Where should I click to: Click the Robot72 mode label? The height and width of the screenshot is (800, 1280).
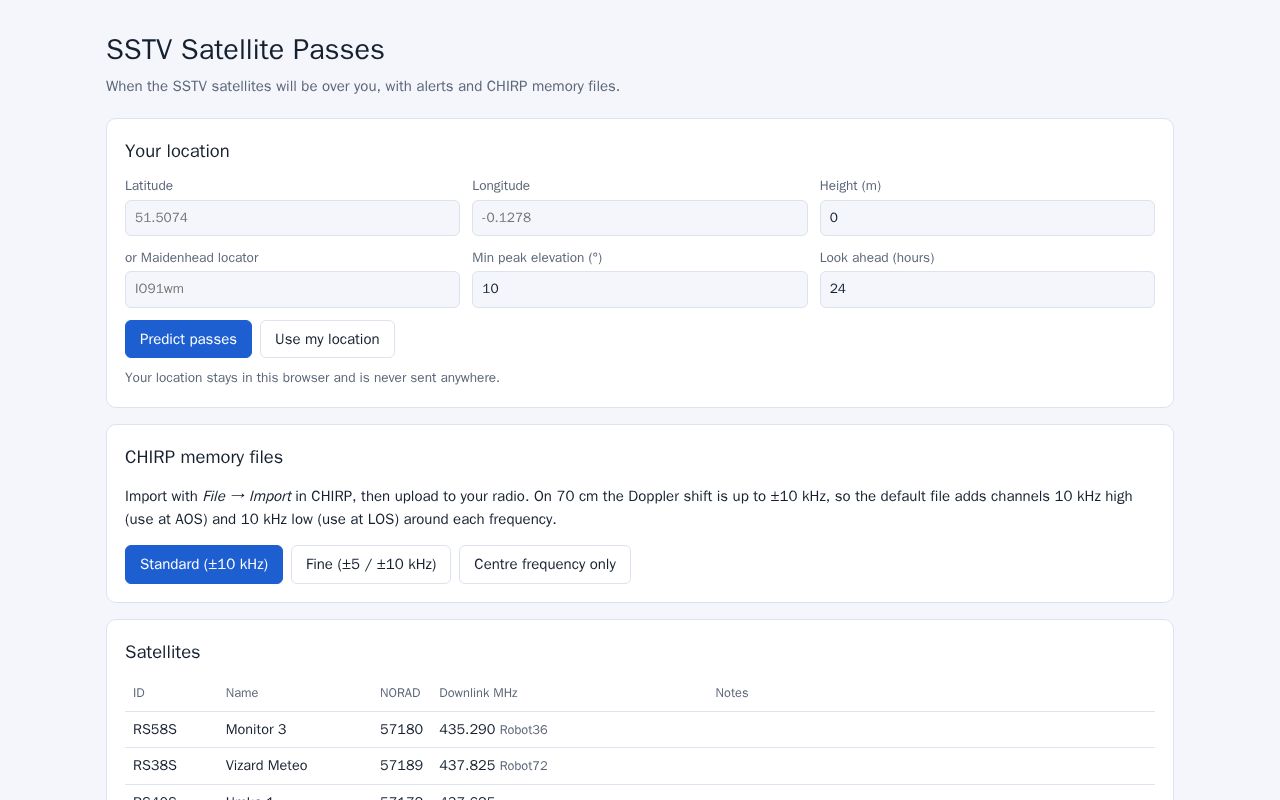tap(524, 766)
